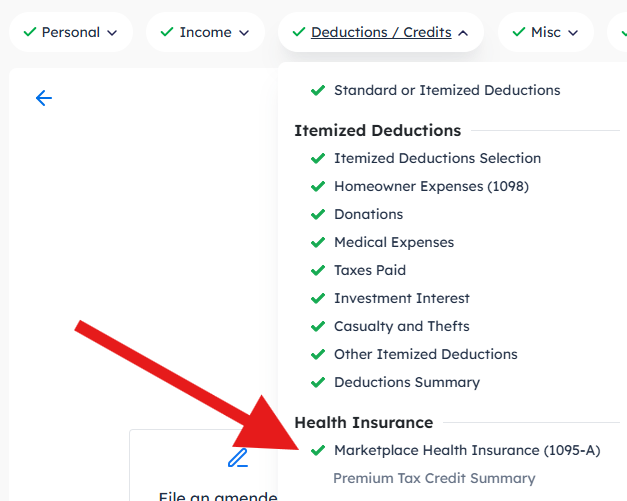Select Medical Expenses entry

(x=394, y=242)
